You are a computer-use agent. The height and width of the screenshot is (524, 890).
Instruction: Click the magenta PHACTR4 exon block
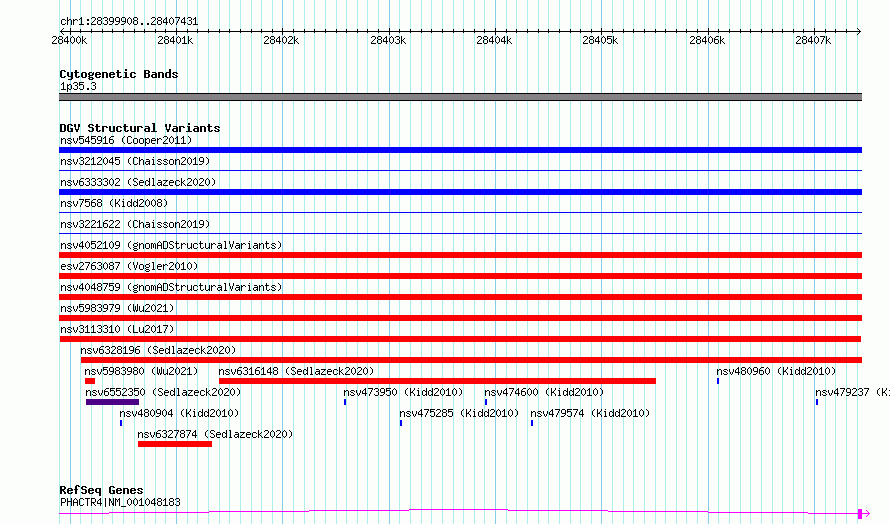(x=860, y=514)
